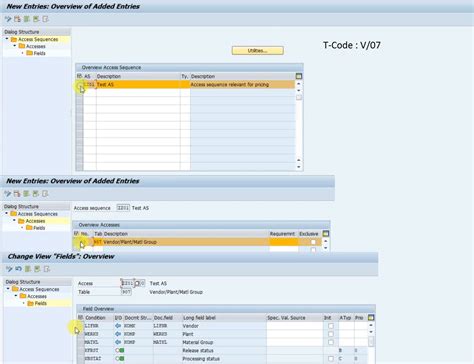Click I/O status icon in KFRST row
Screen dimensions: 474x364
coord(120,350)
